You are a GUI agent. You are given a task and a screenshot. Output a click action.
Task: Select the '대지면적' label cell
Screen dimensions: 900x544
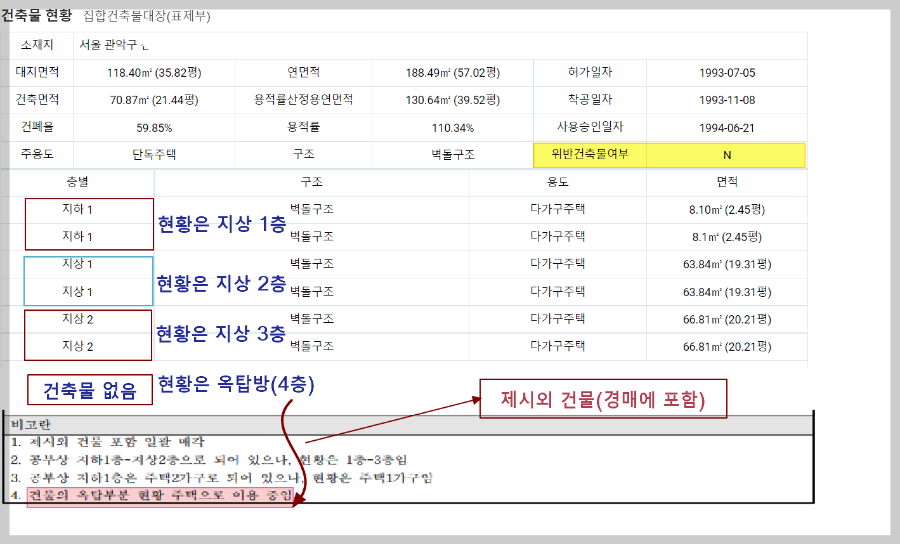37,72
